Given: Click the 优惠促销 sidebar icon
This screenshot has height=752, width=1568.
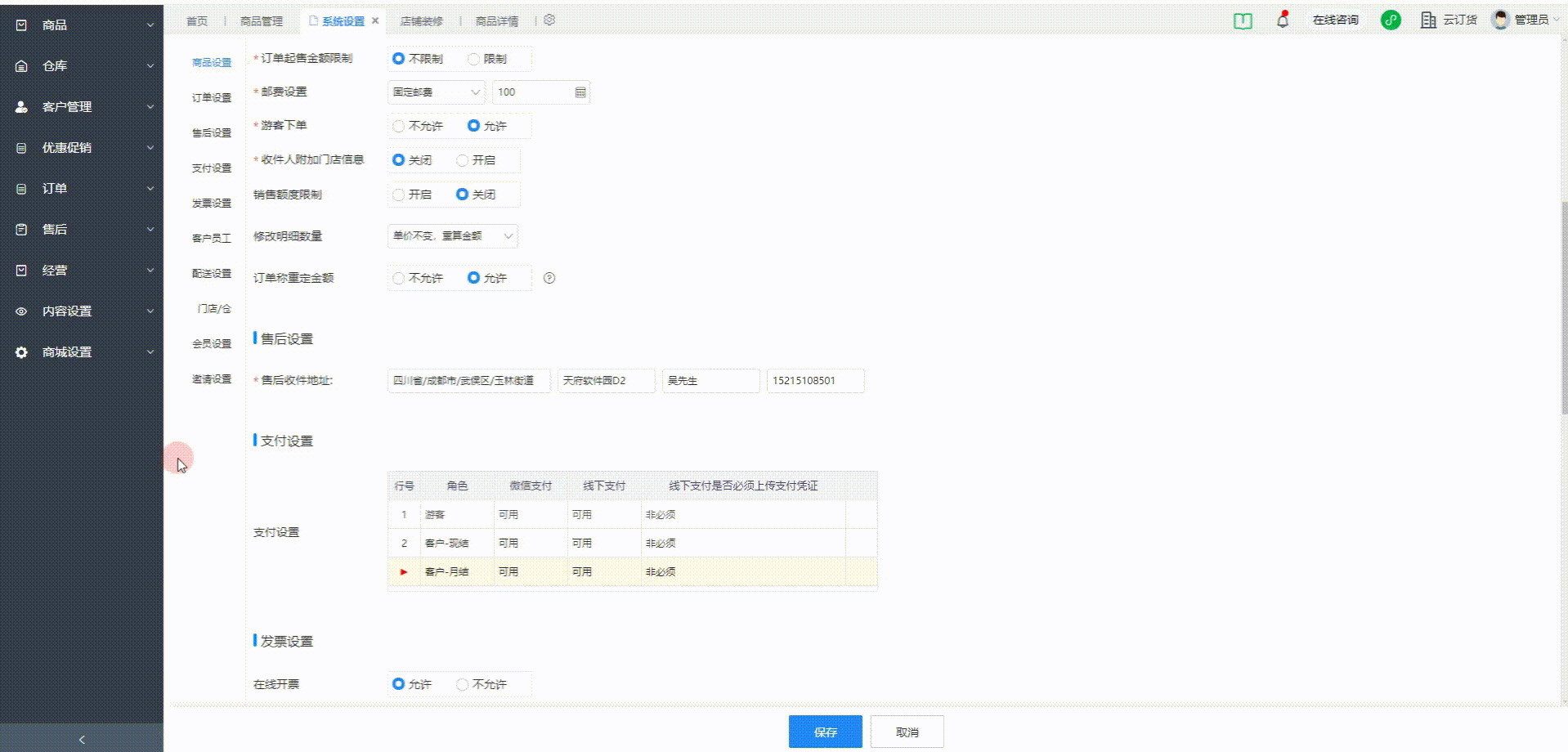Looking at the screenshot, I should coord(21,148).
